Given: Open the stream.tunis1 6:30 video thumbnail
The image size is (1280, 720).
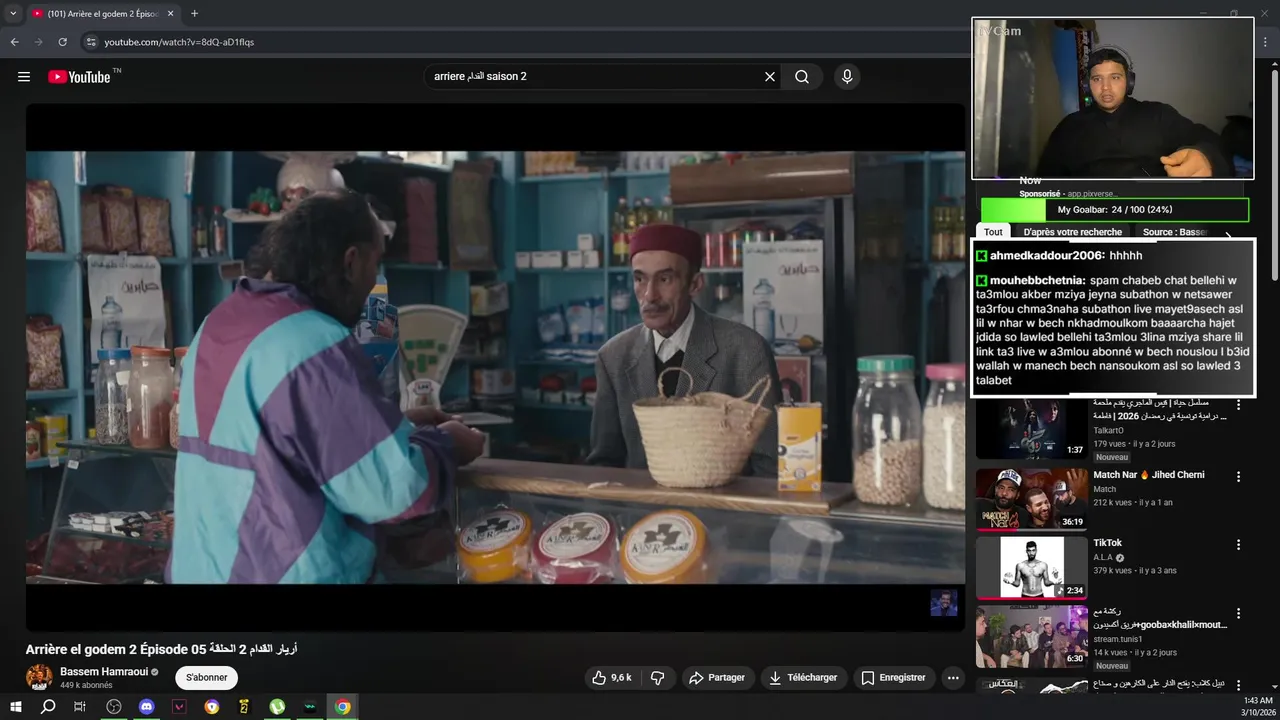Looking at the screenshot, I should [1031, 636].
